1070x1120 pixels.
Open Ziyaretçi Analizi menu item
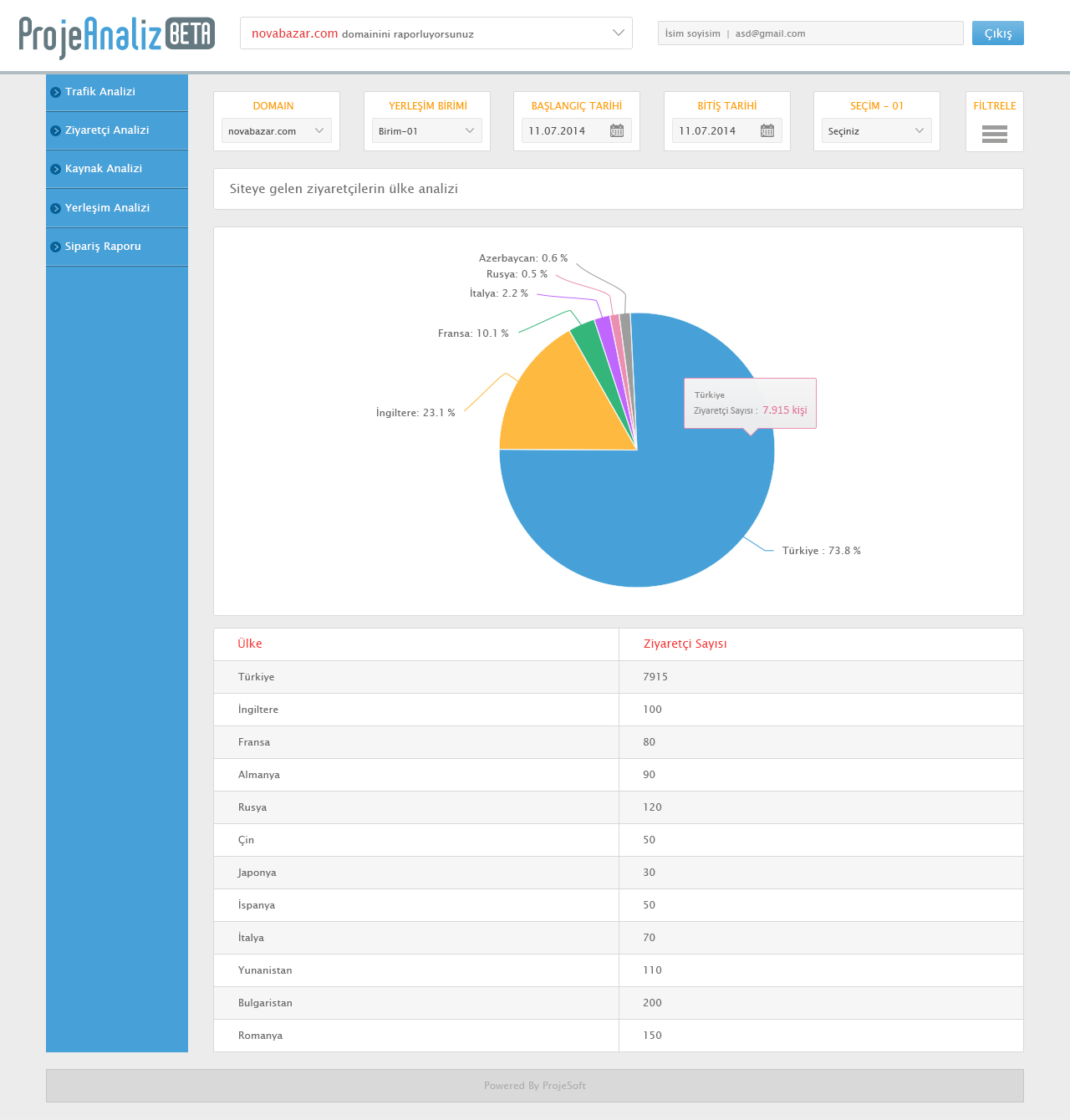(x=107, y=130)
